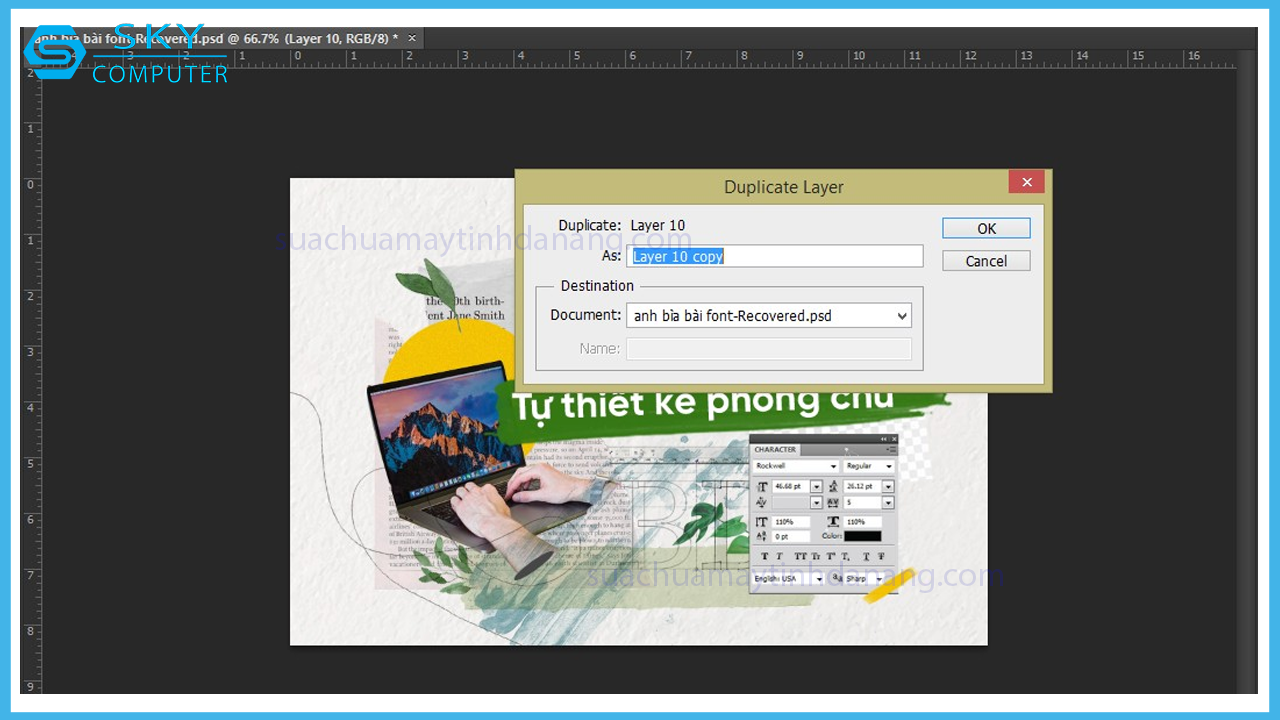The image size is (1280, 720).
Task: Click OK in Duplicate Layer dialog
Action: click(986, 229)
